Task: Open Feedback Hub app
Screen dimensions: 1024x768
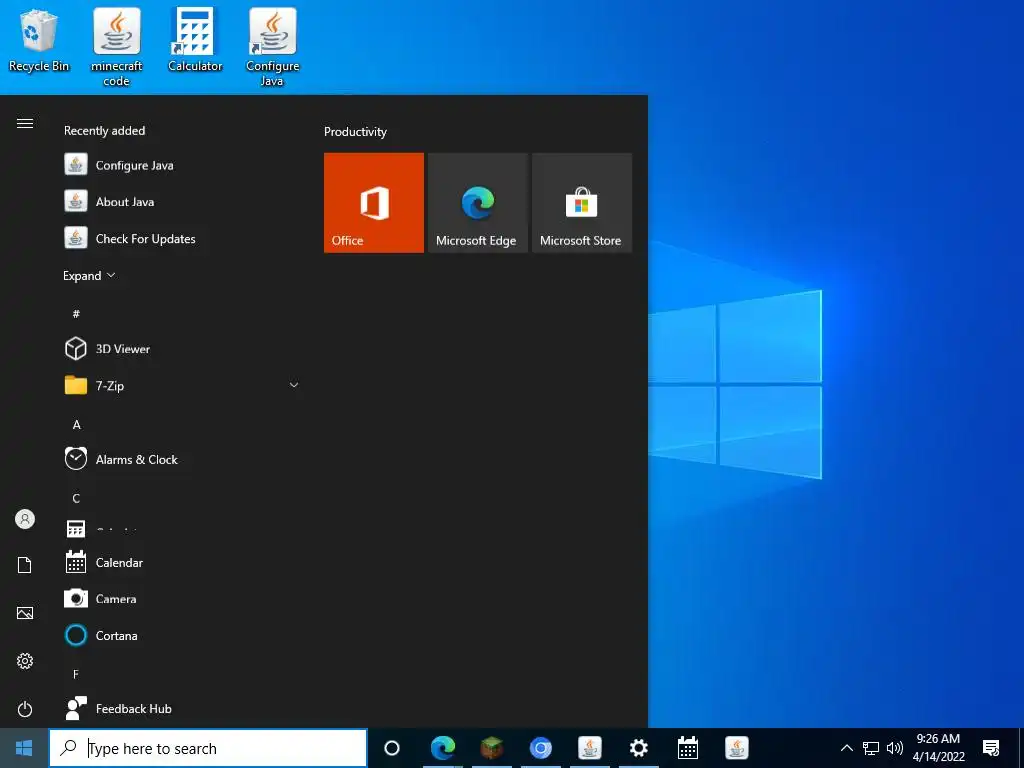Action: coord(182,709)
